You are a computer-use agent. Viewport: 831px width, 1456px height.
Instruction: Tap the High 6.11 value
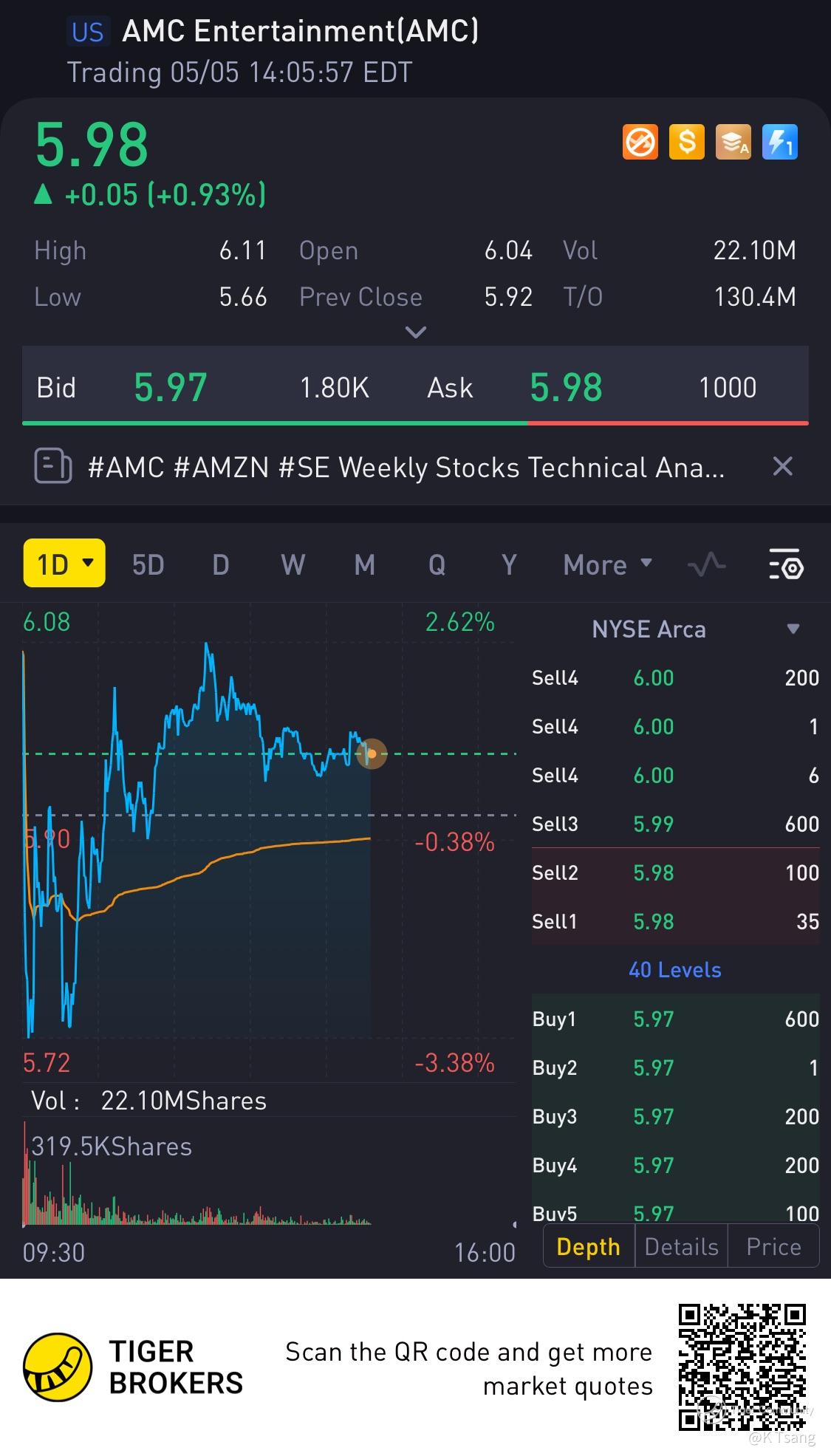[242, 250]
